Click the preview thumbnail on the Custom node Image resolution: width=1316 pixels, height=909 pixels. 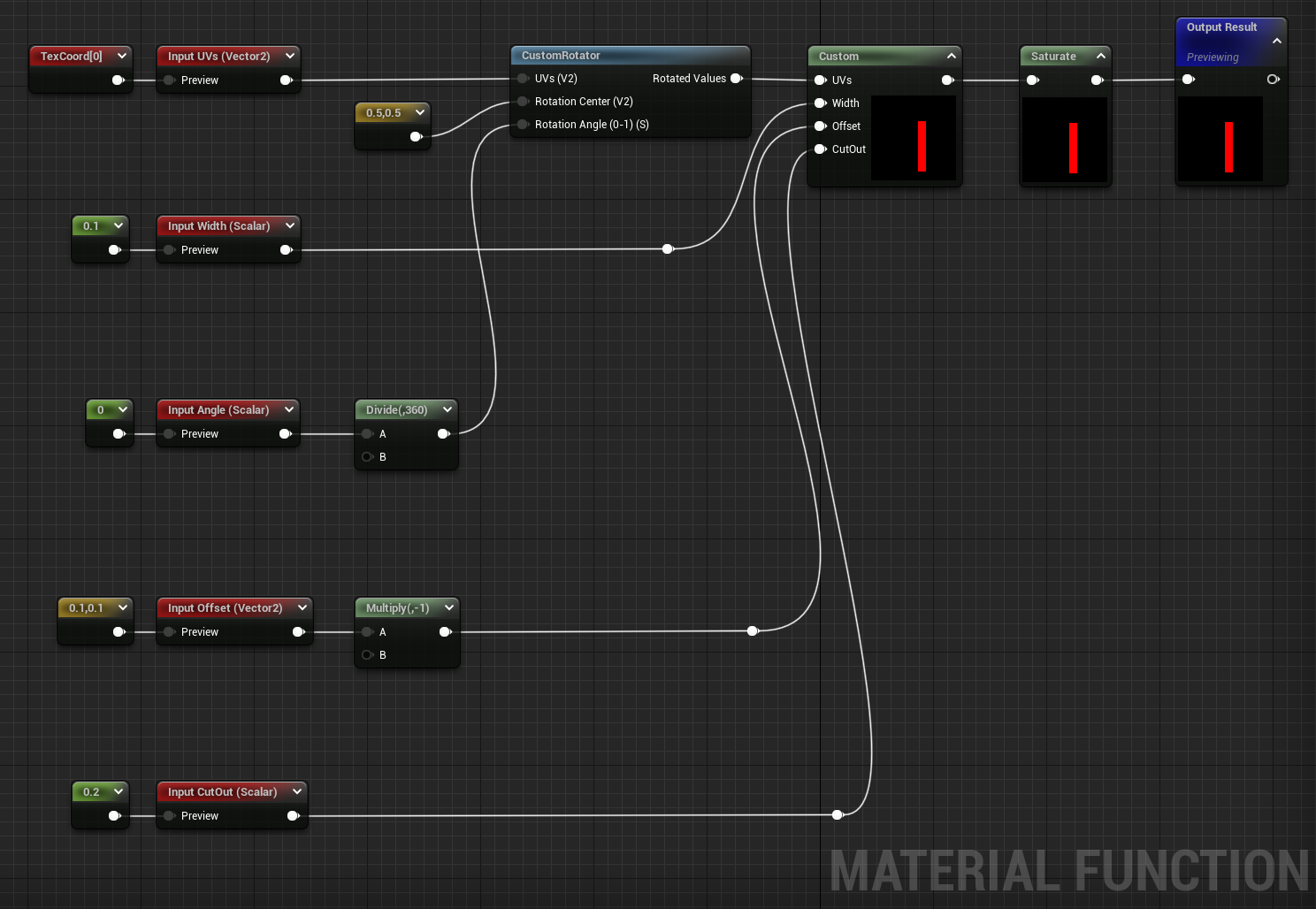pyautogui.click(x=914, y=137)
